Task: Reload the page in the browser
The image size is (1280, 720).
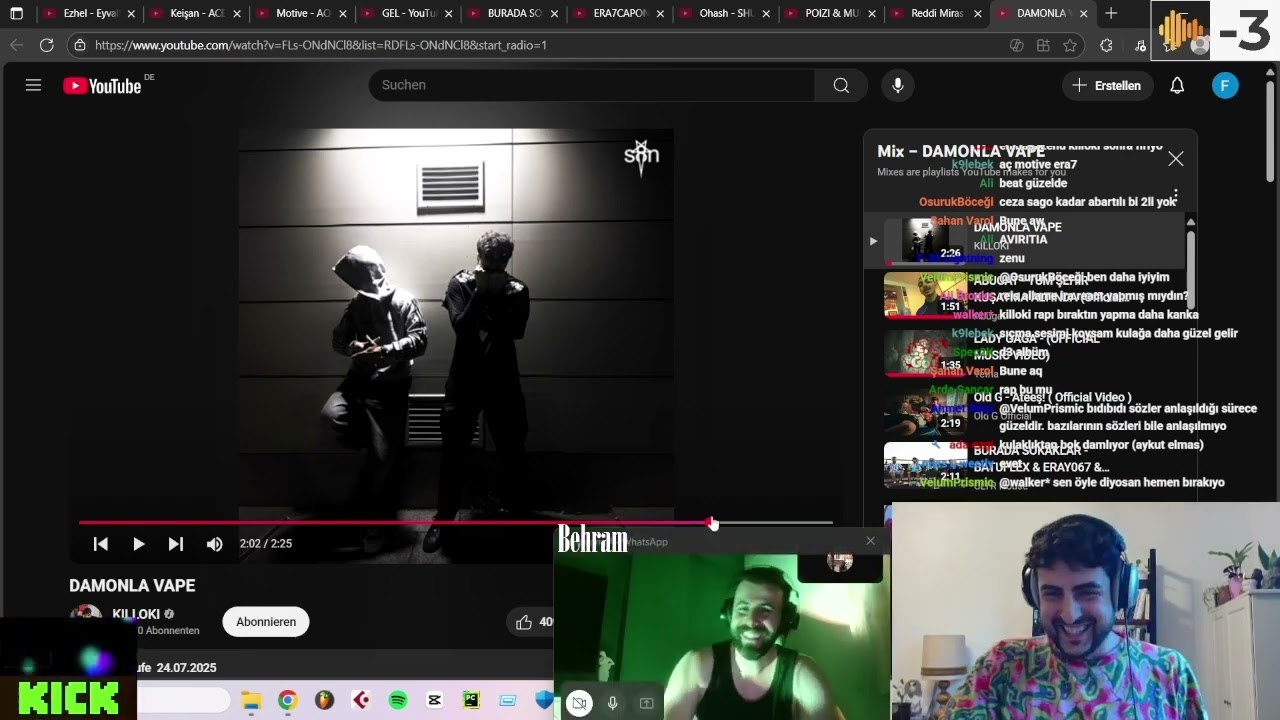Action: pyautogui.click(x=47, y=45)
